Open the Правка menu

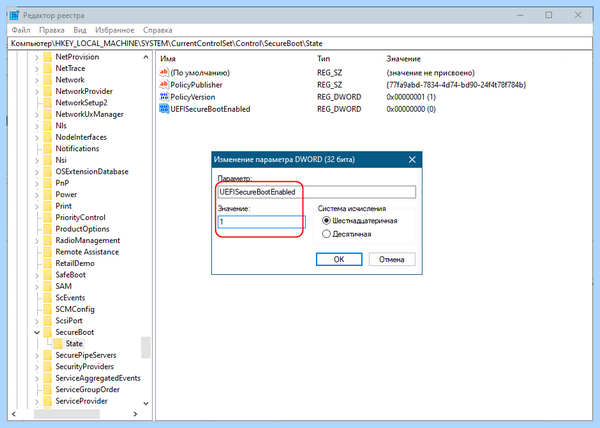52,30
